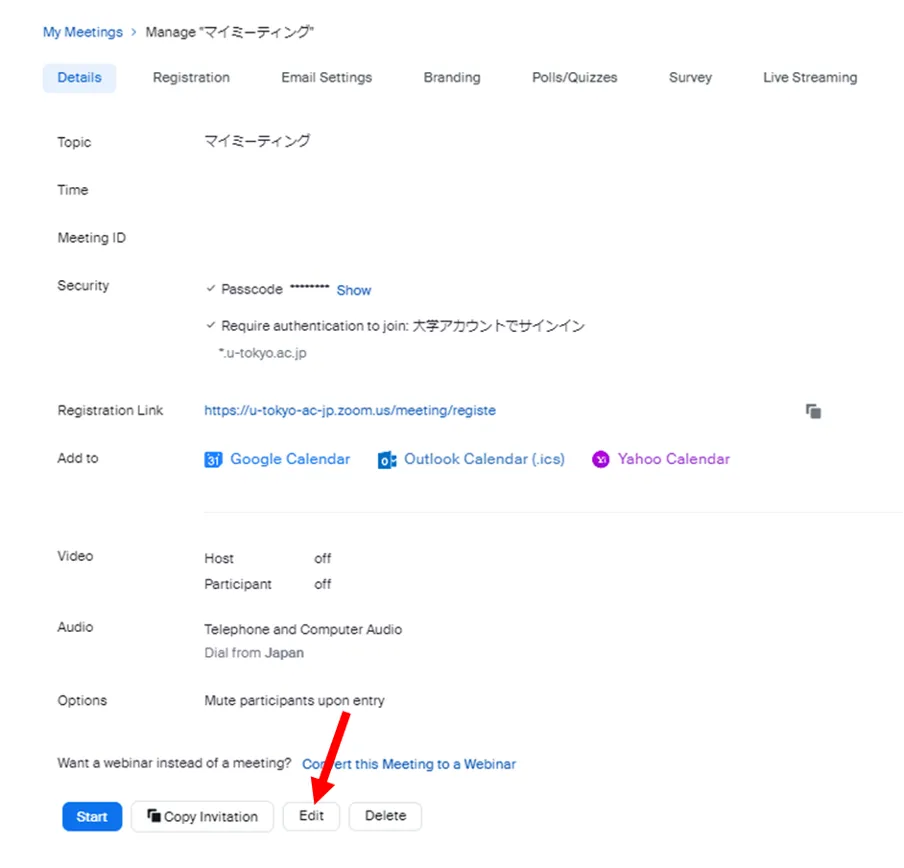The image size is (904, 868).
Task: Switch to the Registration tab
Action: (x=191, y=78)
